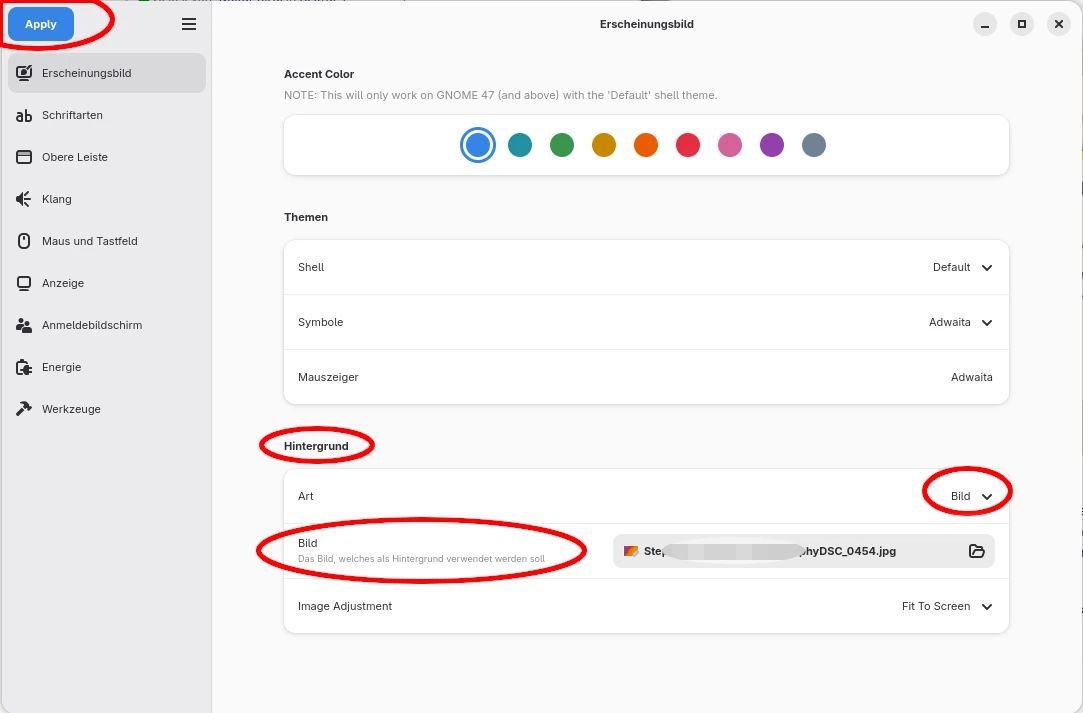Select the blue accent color
The width and height of the screenshot is (1083, 713).
coord(478,145)
